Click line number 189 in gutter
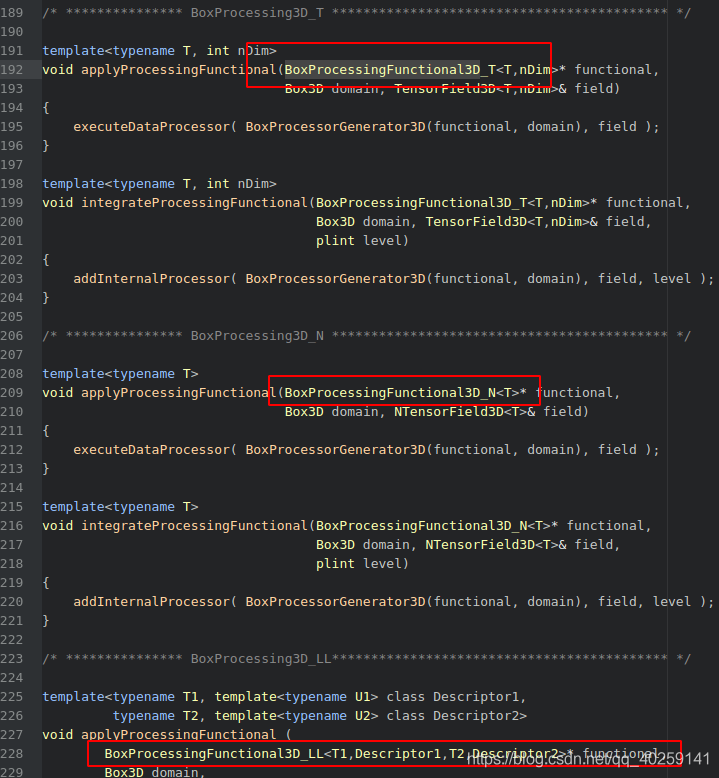The image size is (719, 778). 11,13
